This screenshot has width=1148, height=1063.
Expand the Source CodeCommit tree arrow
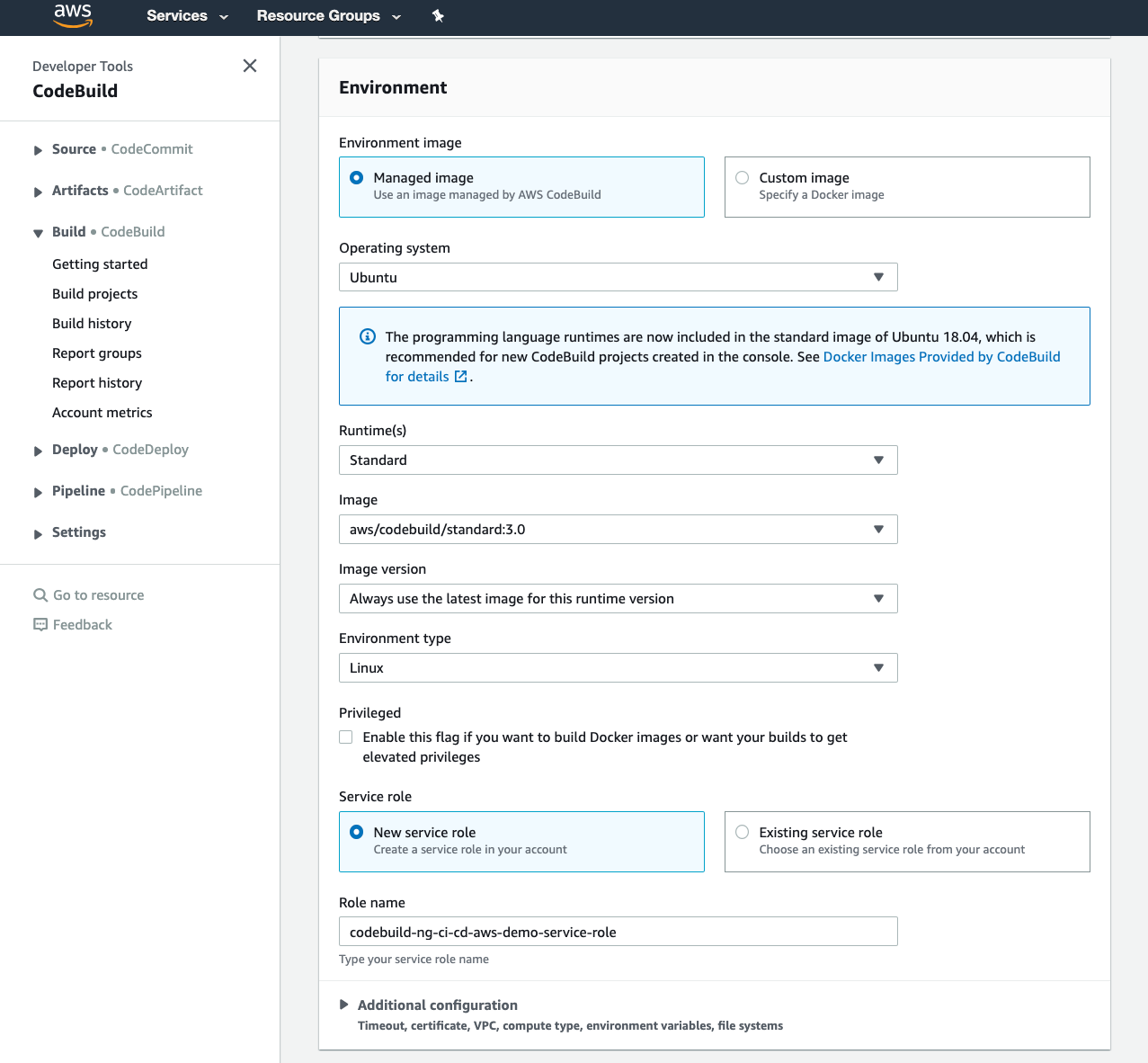click(x=38, y=150)
